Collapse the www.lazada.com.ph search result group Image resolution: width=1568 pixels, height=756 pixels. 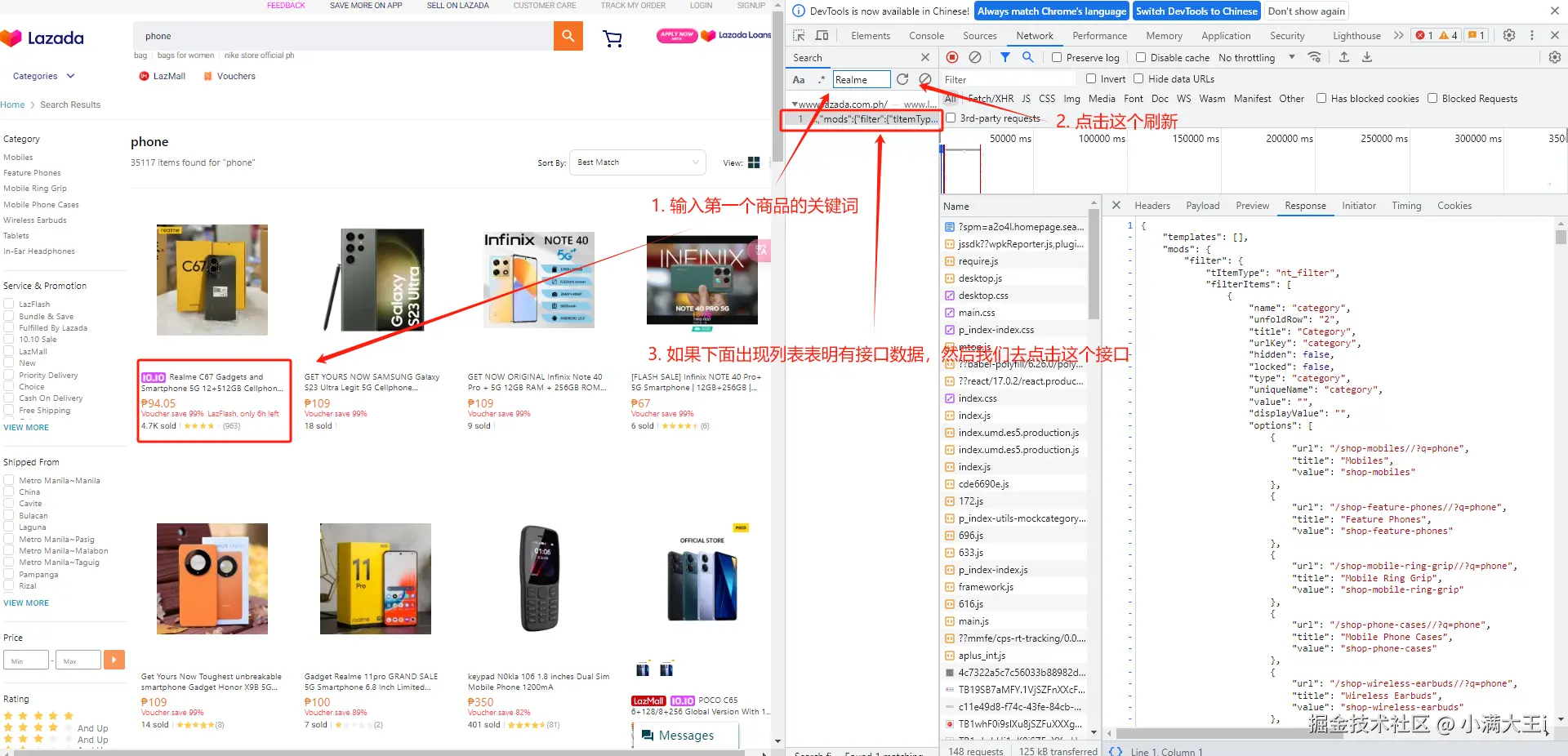click(x=795, y=105)
